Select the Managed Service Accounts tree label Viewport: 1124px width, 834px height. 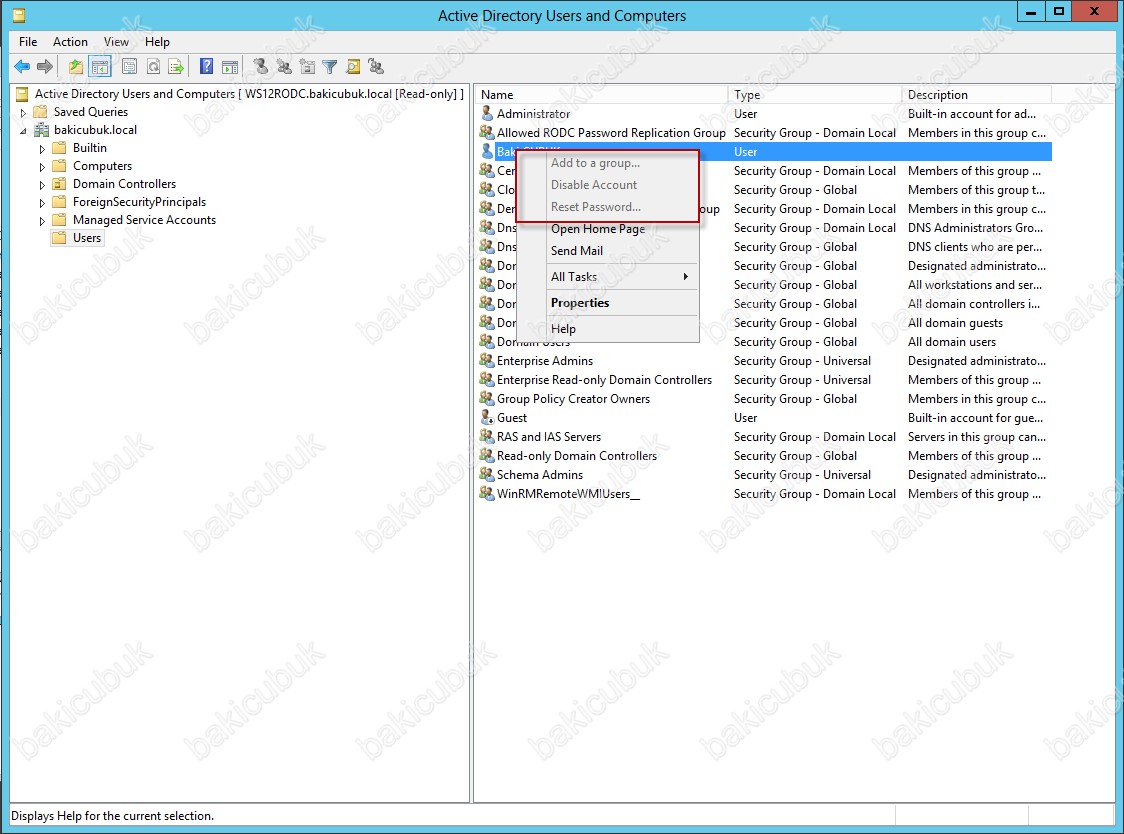(144, 220)
